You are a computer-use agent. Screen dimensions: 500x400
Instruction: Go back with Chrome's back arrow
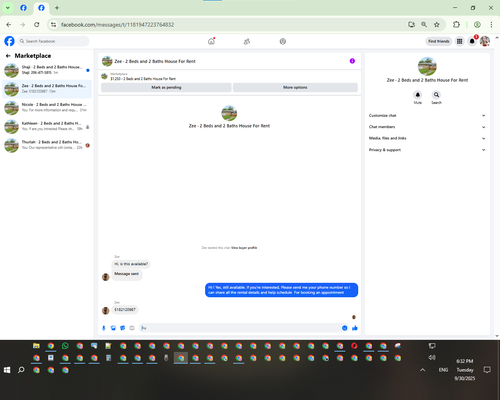[9, 24]
